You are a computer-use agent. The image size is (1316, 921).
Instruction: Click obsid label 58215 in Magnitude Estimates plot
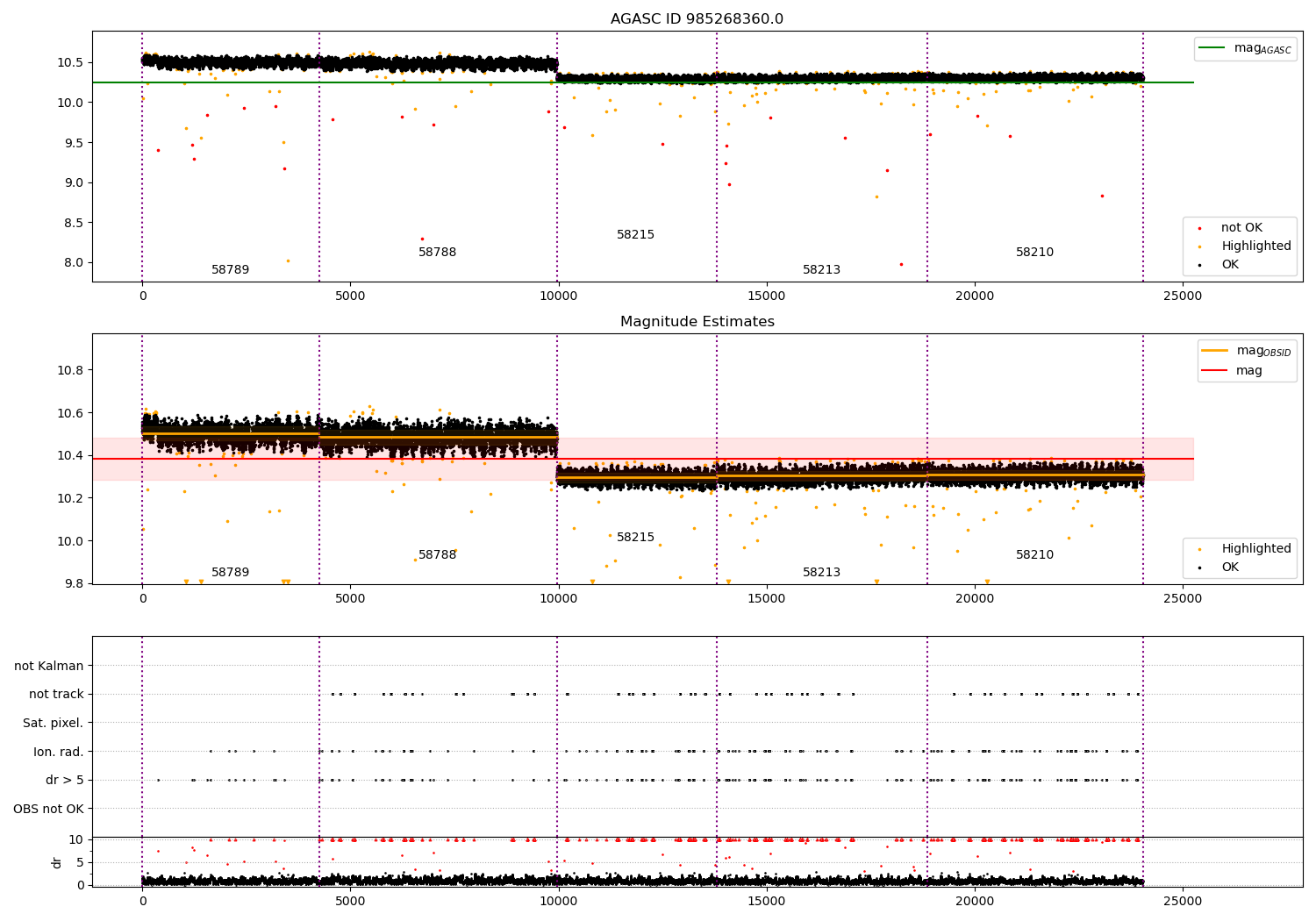click(636, 538)
